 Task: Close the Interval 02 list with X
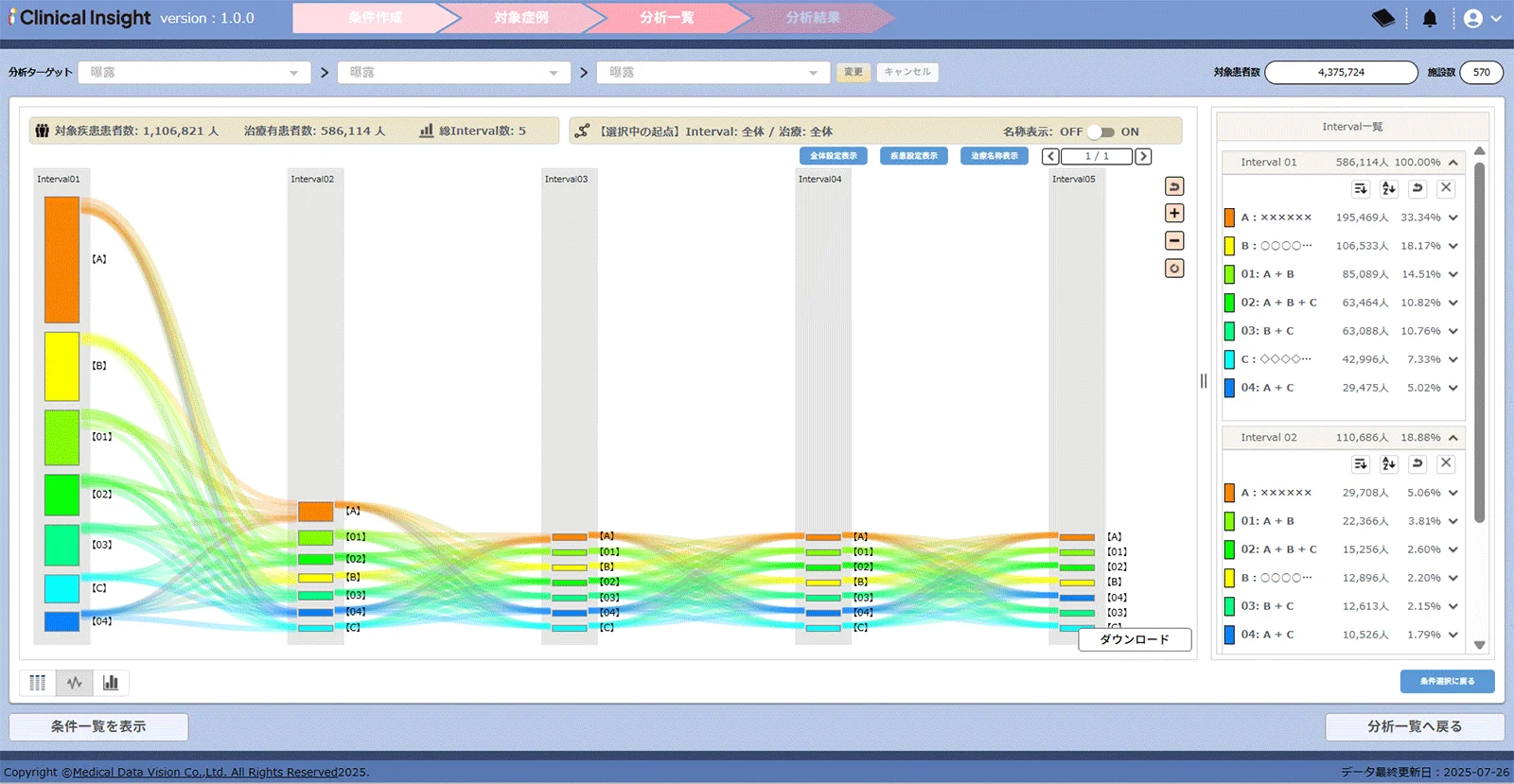click(x=1446, y=463)
